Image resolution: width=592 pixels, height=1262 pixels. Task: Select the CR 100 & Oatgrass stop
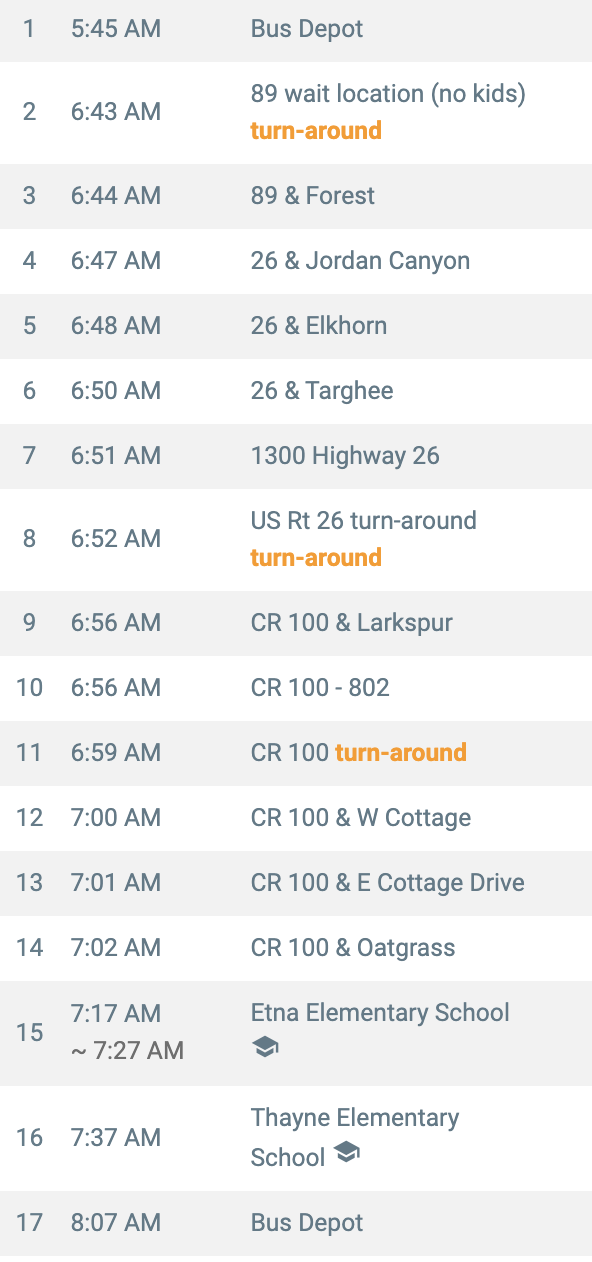pos(296,948)
